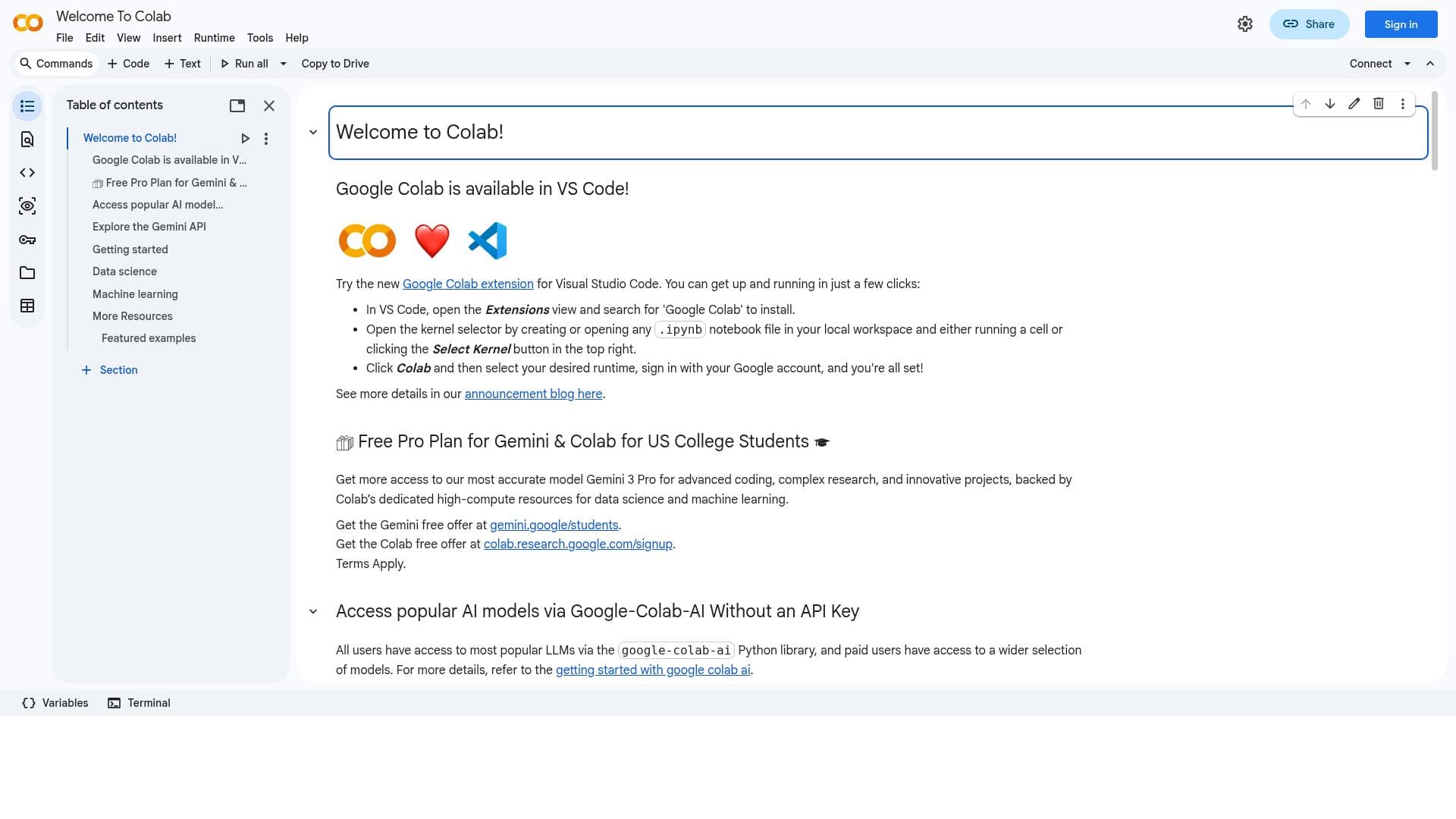Open the Secrets key icon in sidebar
This screenshot has width=1456, height=819.
tap(27, 240)
